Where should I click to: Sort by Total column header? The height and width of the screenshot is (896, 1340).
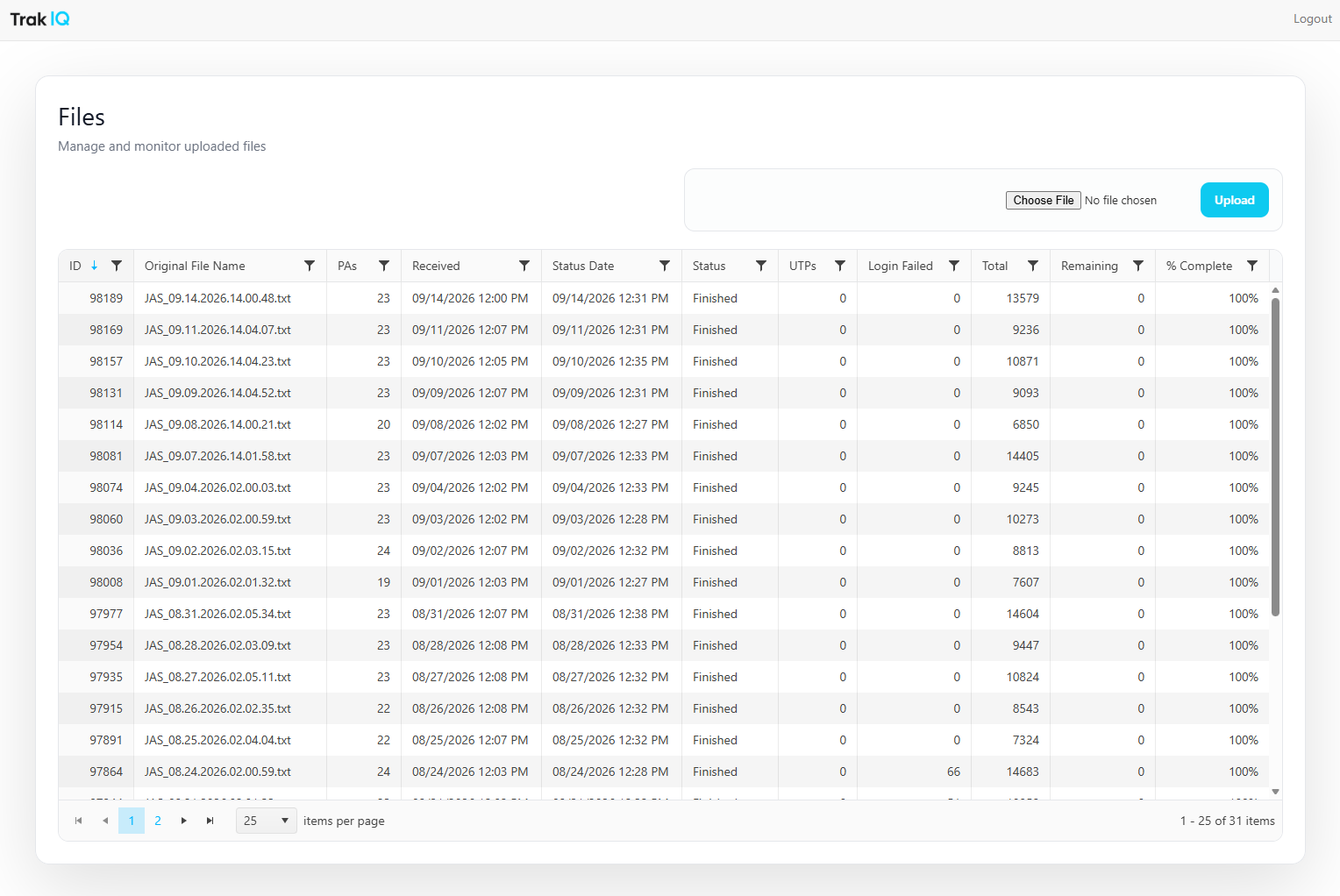994,266
